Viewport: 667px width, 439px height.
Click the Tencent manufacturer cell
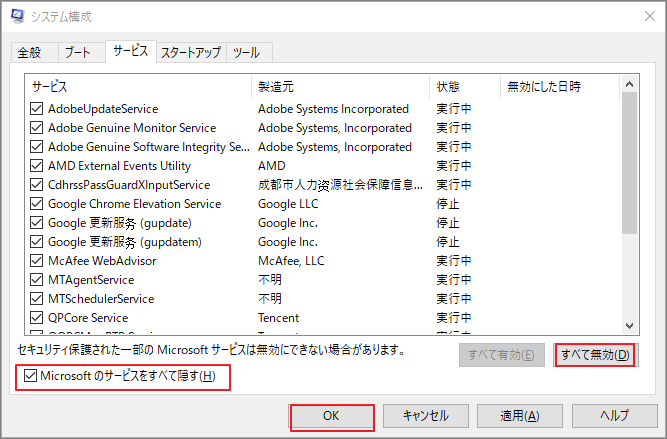pyautogui.click(x=279, y=318)
